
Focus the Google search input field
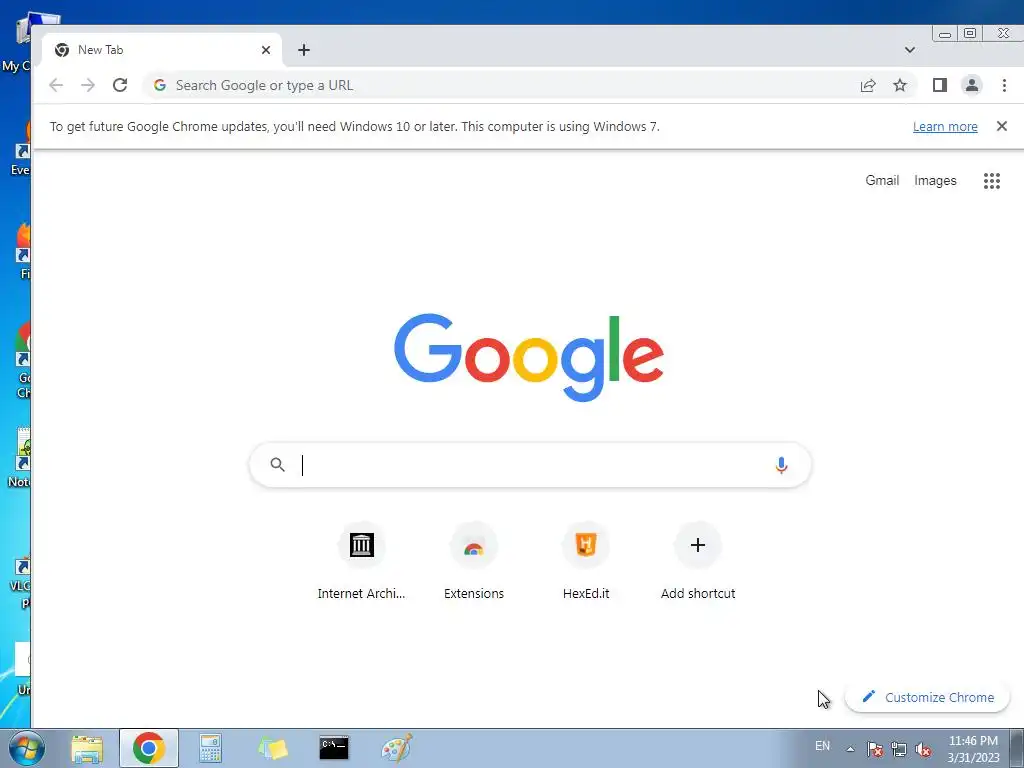coord(530,465)
